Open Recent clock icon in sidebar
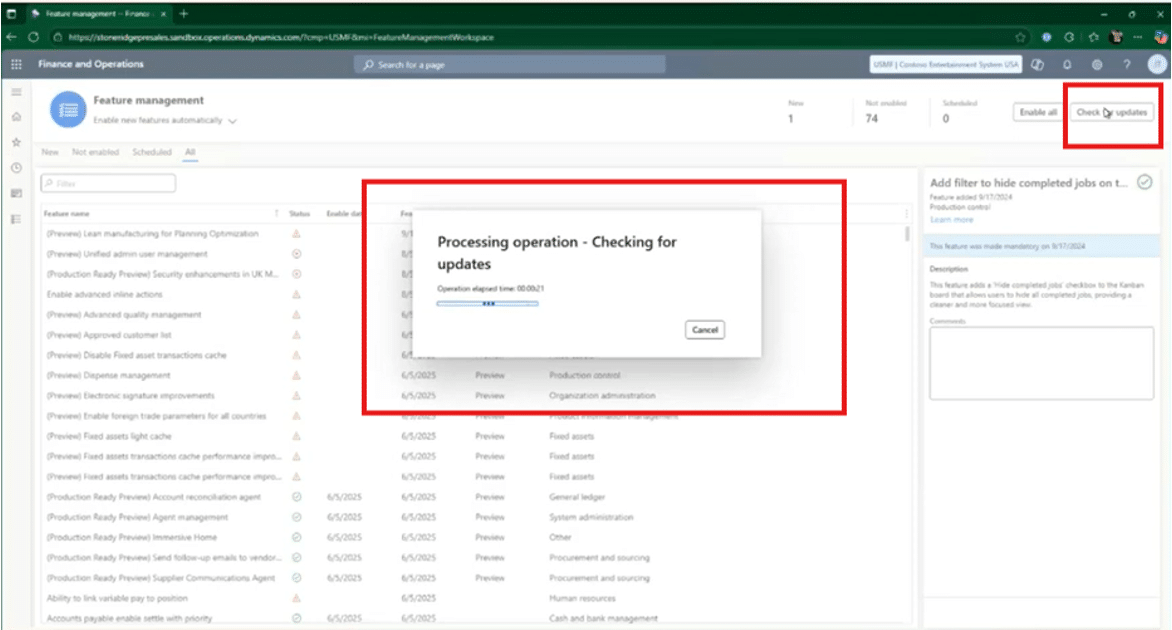Screen dimensions: 1172x630 click(16, 167)
